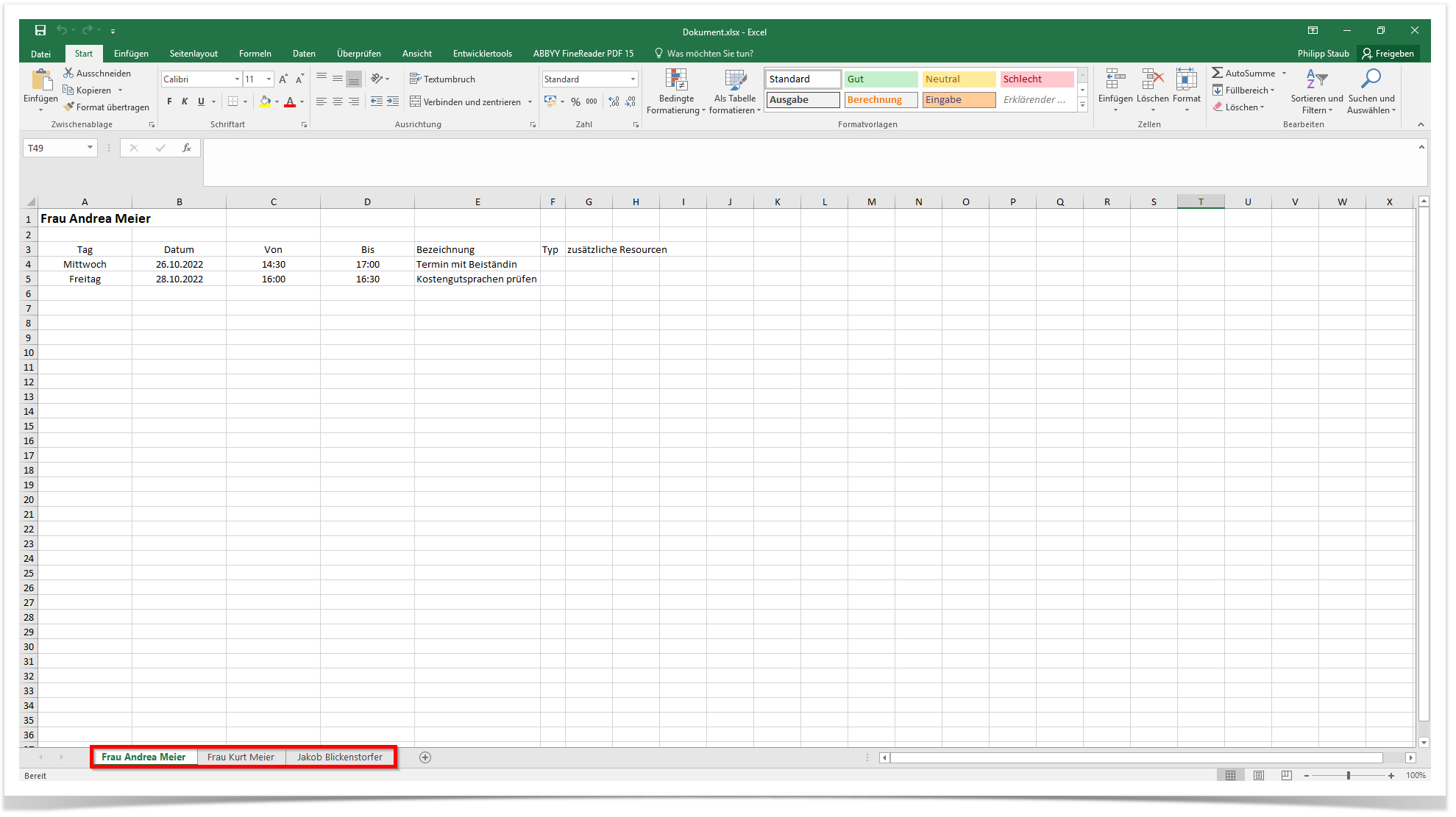Toggle bold formatting (F)
The image size is (1456, 817).
(169, 101)
